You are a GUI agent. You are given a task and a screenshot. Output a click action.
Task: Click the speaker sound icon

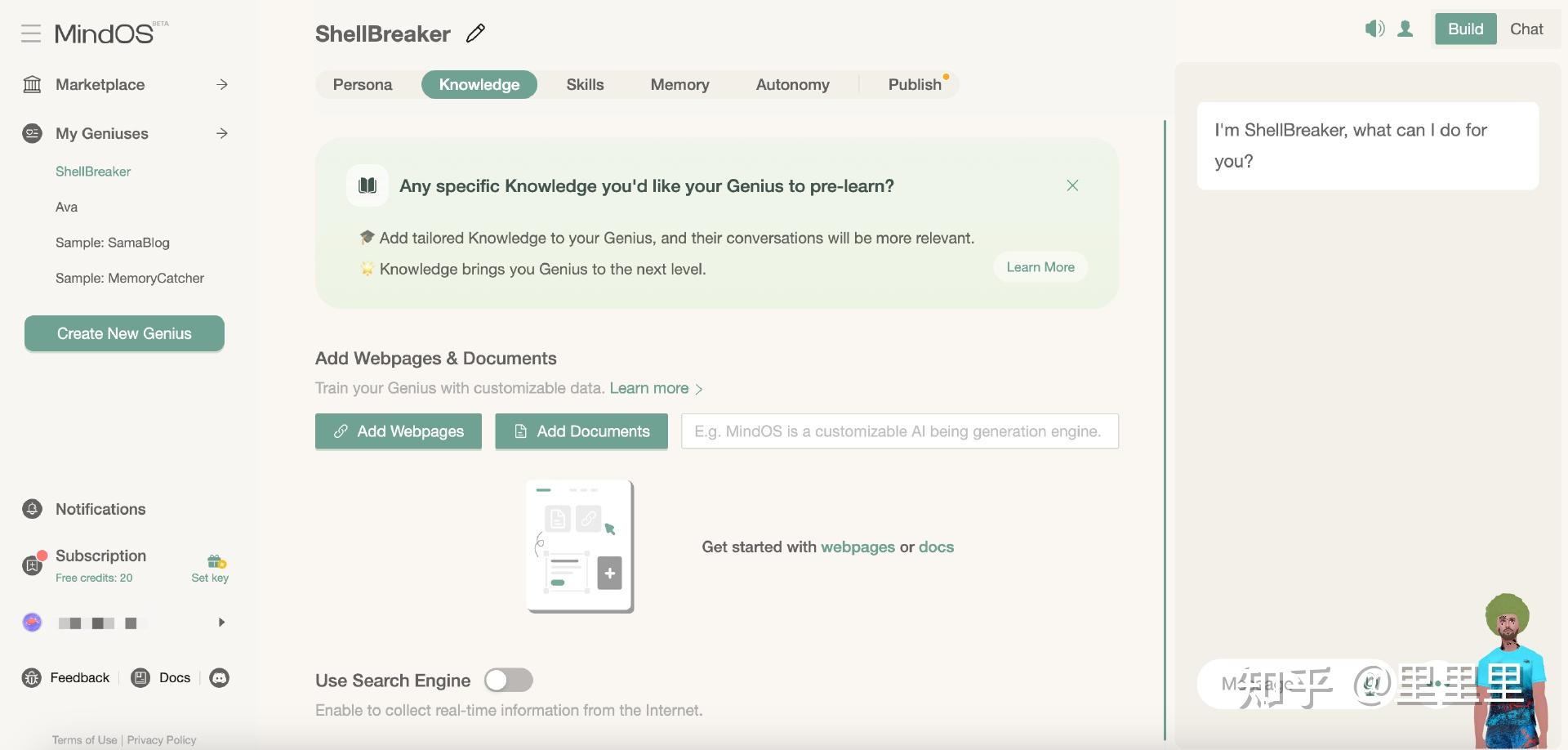coord(1374,29)
